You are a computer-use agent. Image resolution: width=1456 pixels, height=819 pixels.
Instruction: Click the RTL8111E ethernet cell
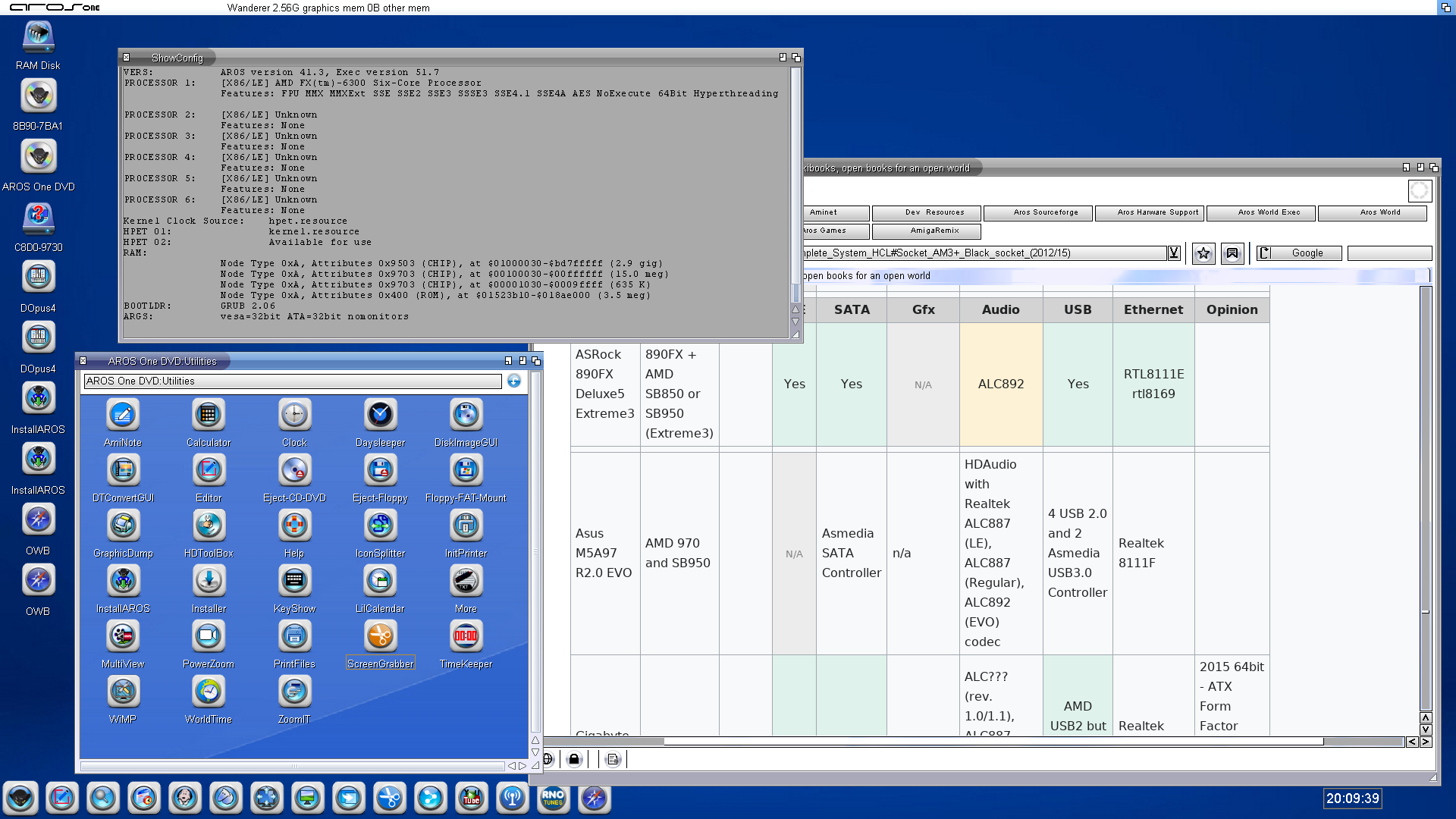click(1153, 384)
